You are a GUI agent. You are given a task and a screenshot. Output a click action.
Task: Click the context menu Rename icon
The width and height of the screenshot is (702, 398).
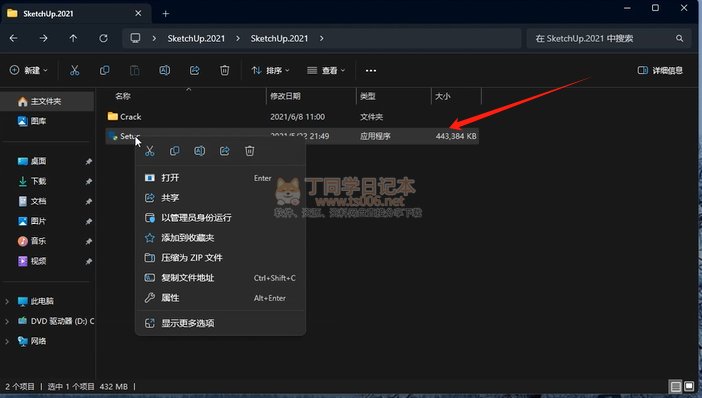click(200, 151)
